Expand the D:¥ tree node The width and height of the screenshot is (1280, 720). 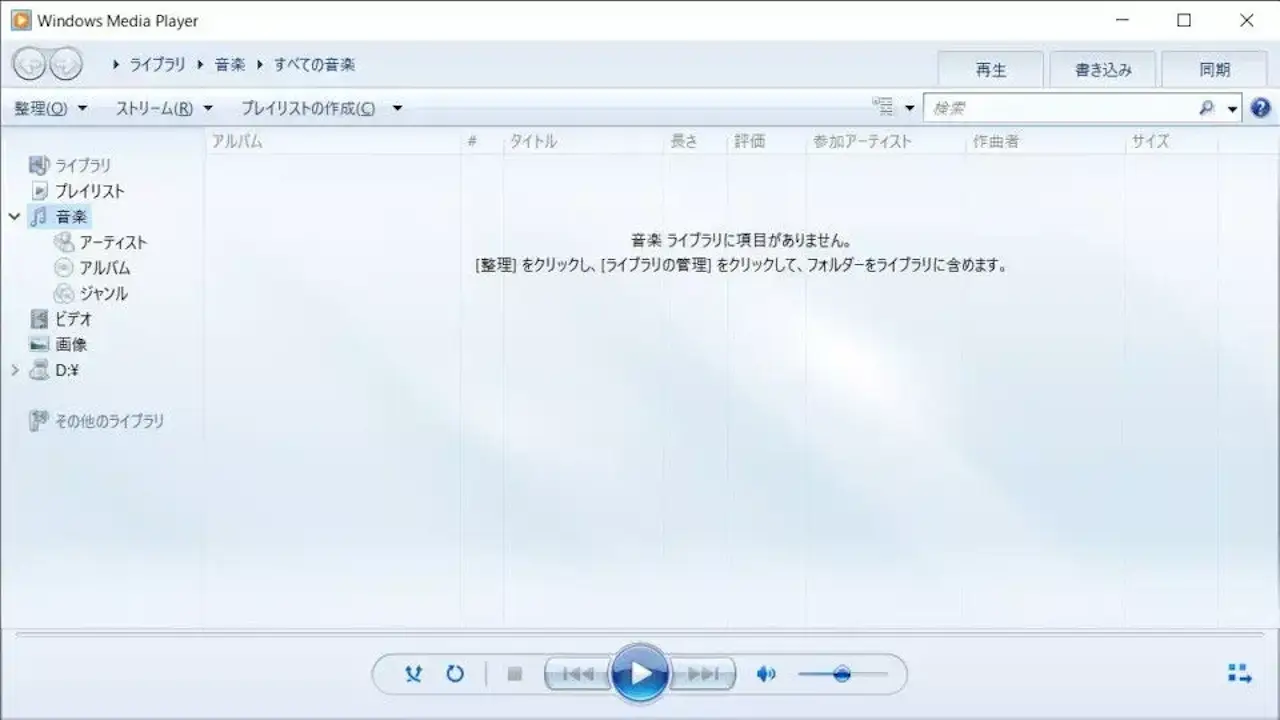pyautogui.click(x=15, y=370)
